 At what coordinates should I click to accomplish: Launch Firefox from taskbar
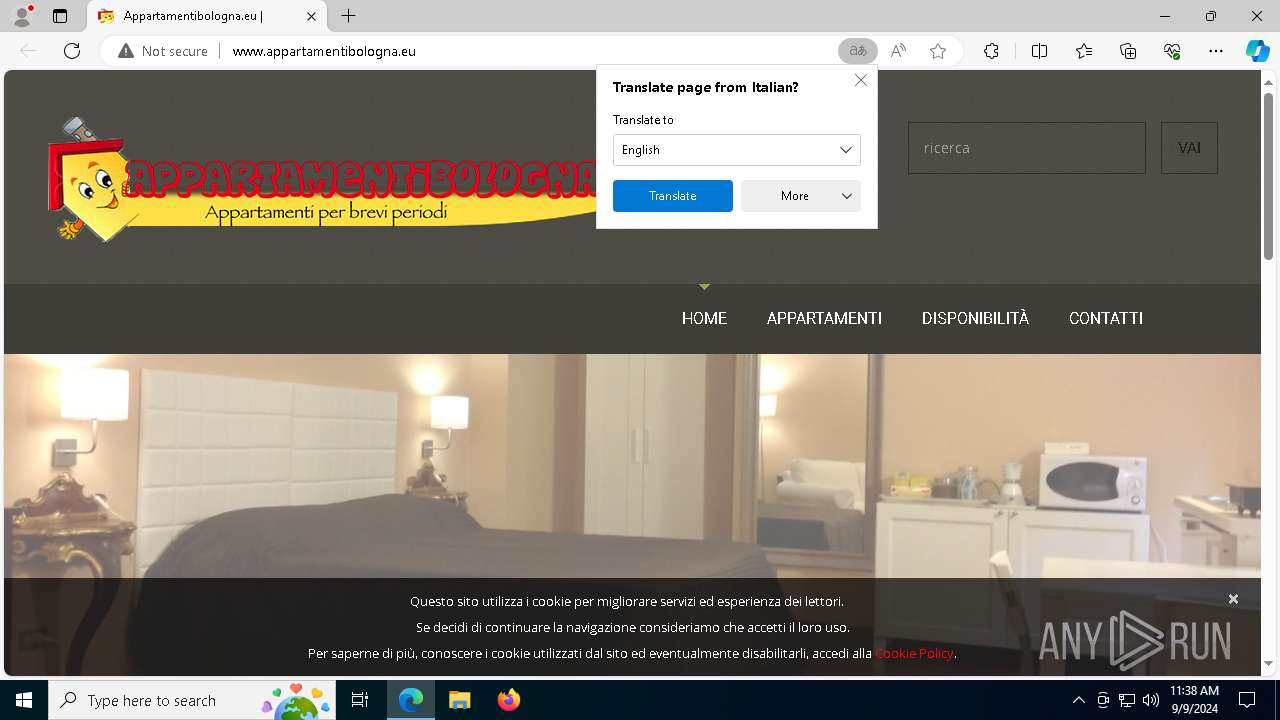[508, 700]
